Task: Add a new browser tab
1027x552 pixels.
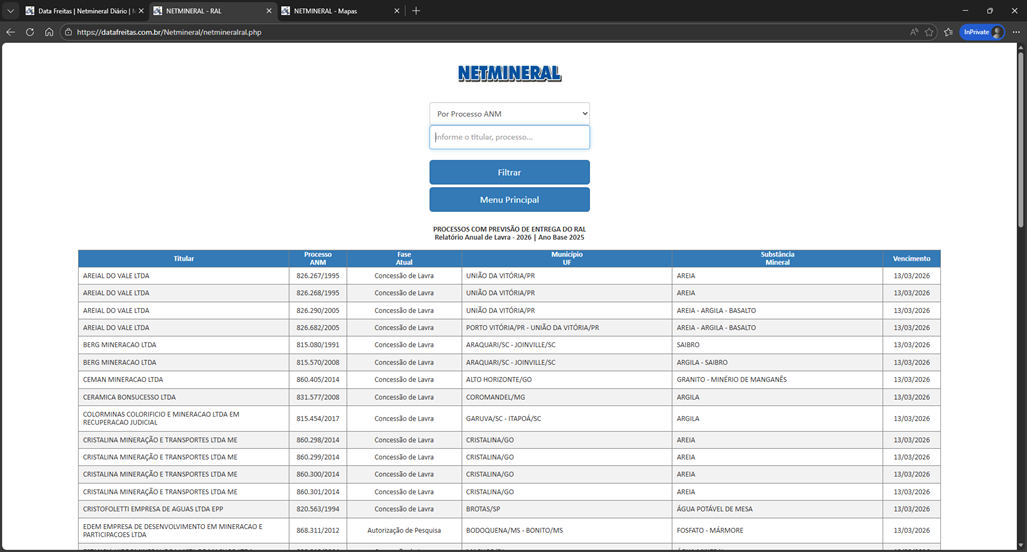Action: click(416, 11)
